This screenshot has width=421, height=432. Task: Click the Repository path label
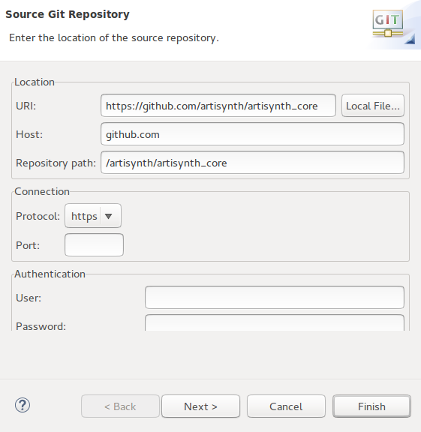pos(56,163)
